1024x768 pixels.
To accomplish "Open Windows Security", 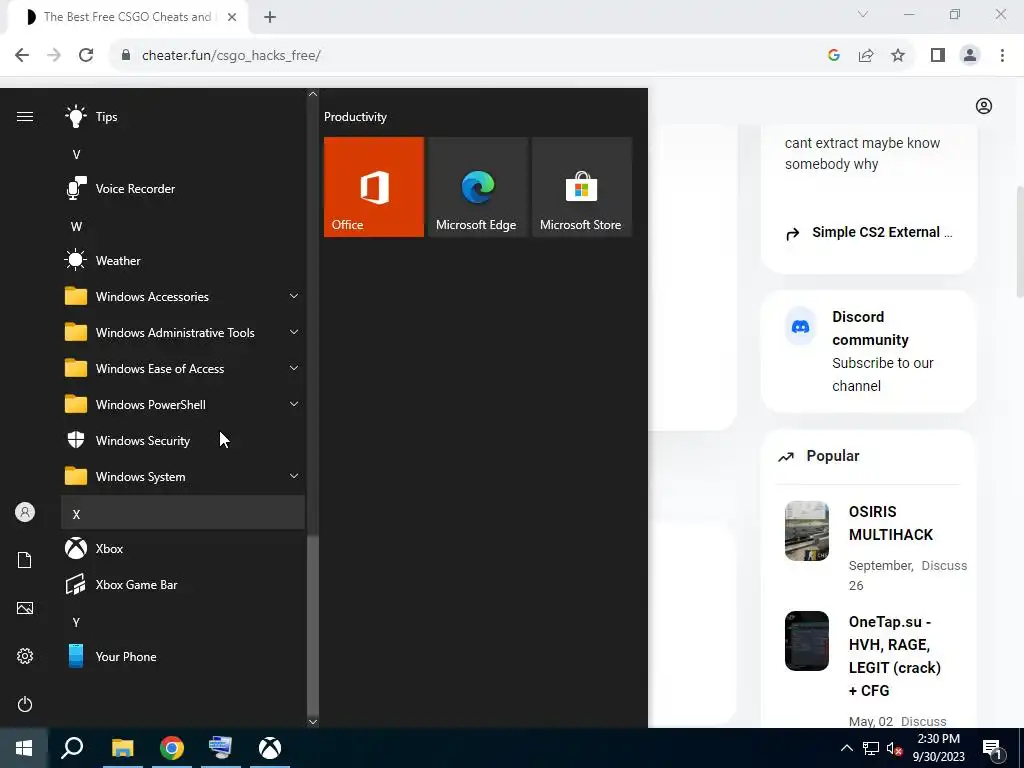I will [183, 441].
